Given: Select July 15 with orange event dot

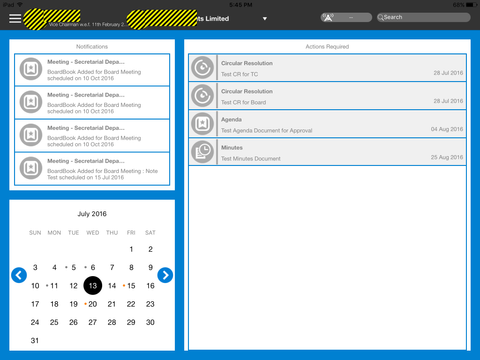Looking at the screenshot, I should tap(131, 286).
